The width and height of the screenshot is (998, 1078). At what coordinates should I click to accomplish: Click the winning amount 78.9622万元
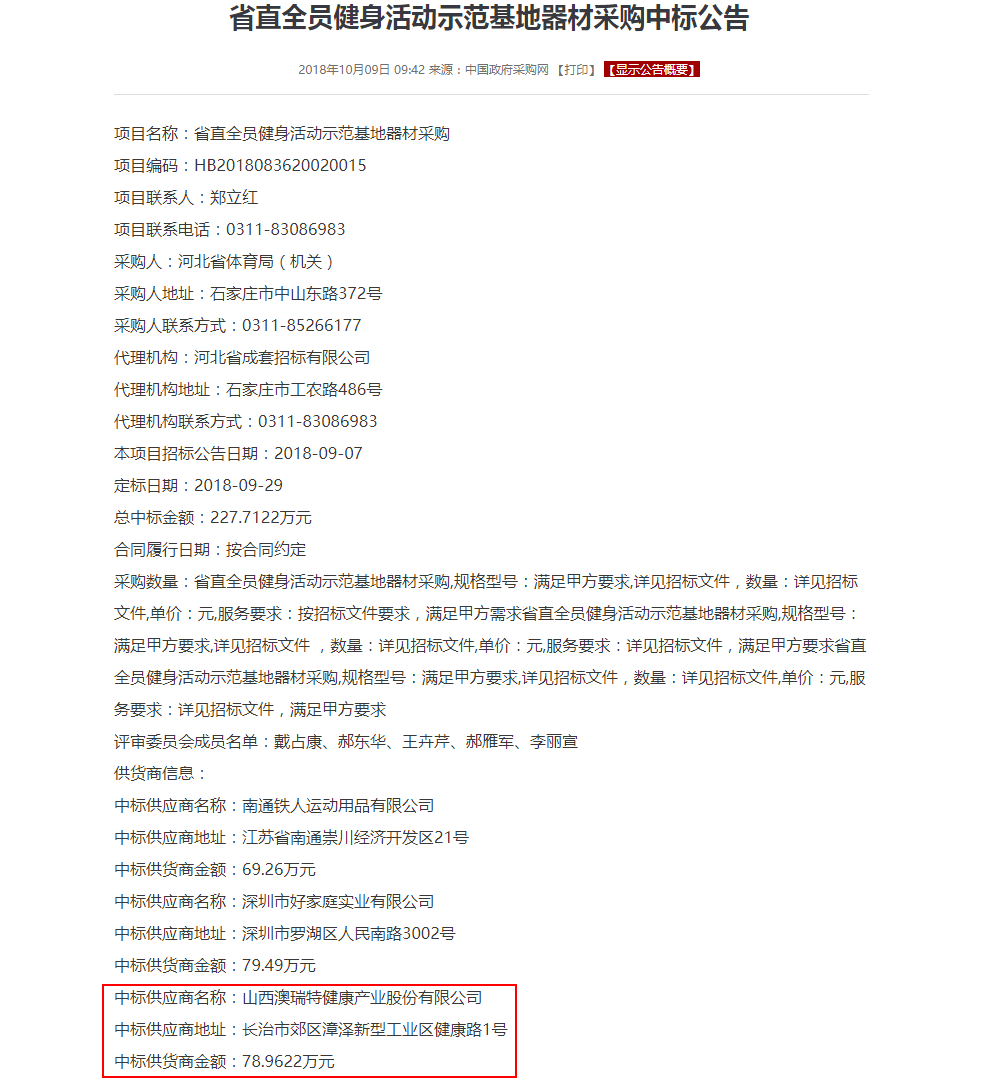pyautogui.click(x=289, y=1062)
